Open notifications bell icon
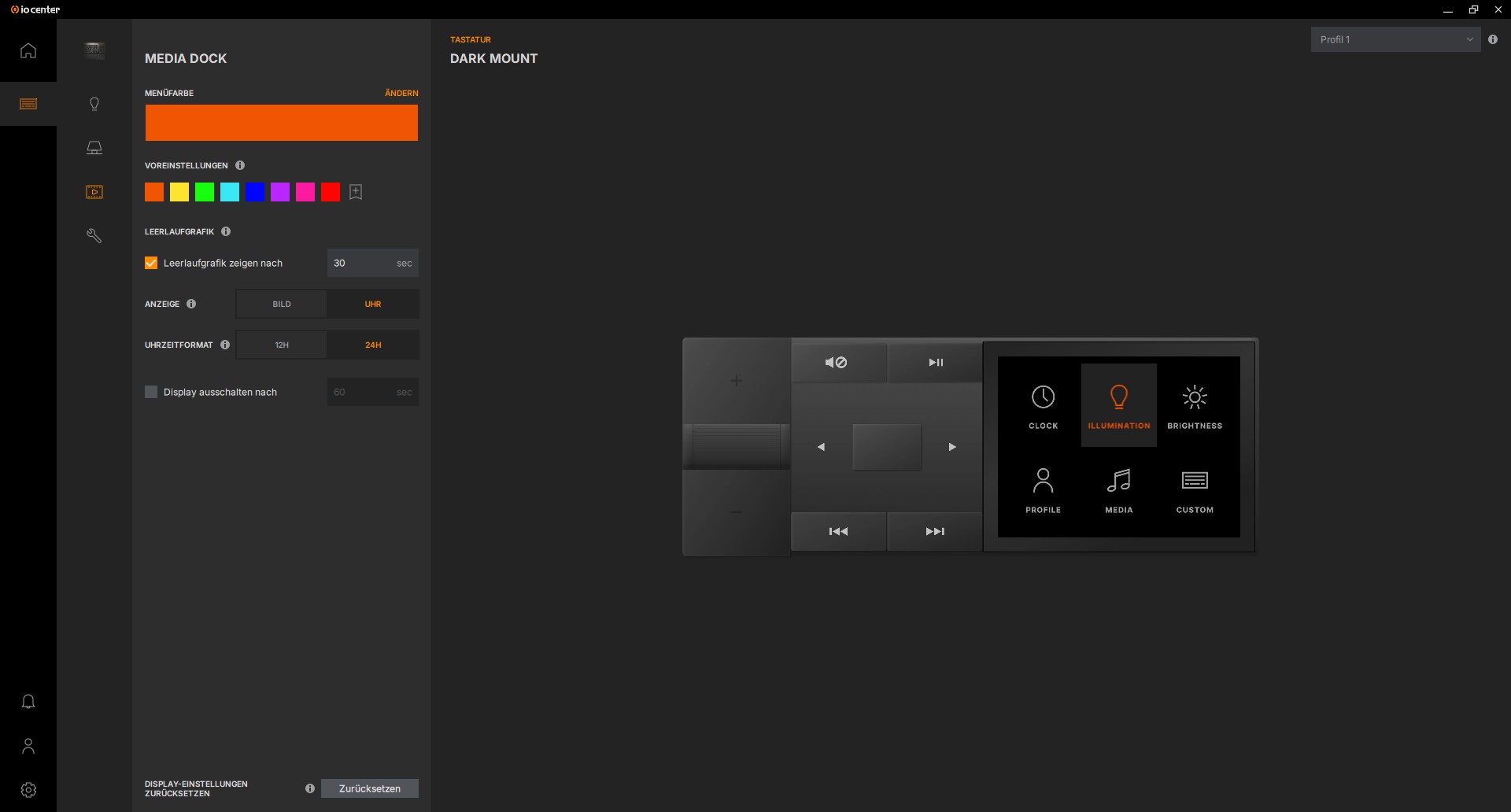The width and height of the screenshot is (1511, 812). (28, 702)
